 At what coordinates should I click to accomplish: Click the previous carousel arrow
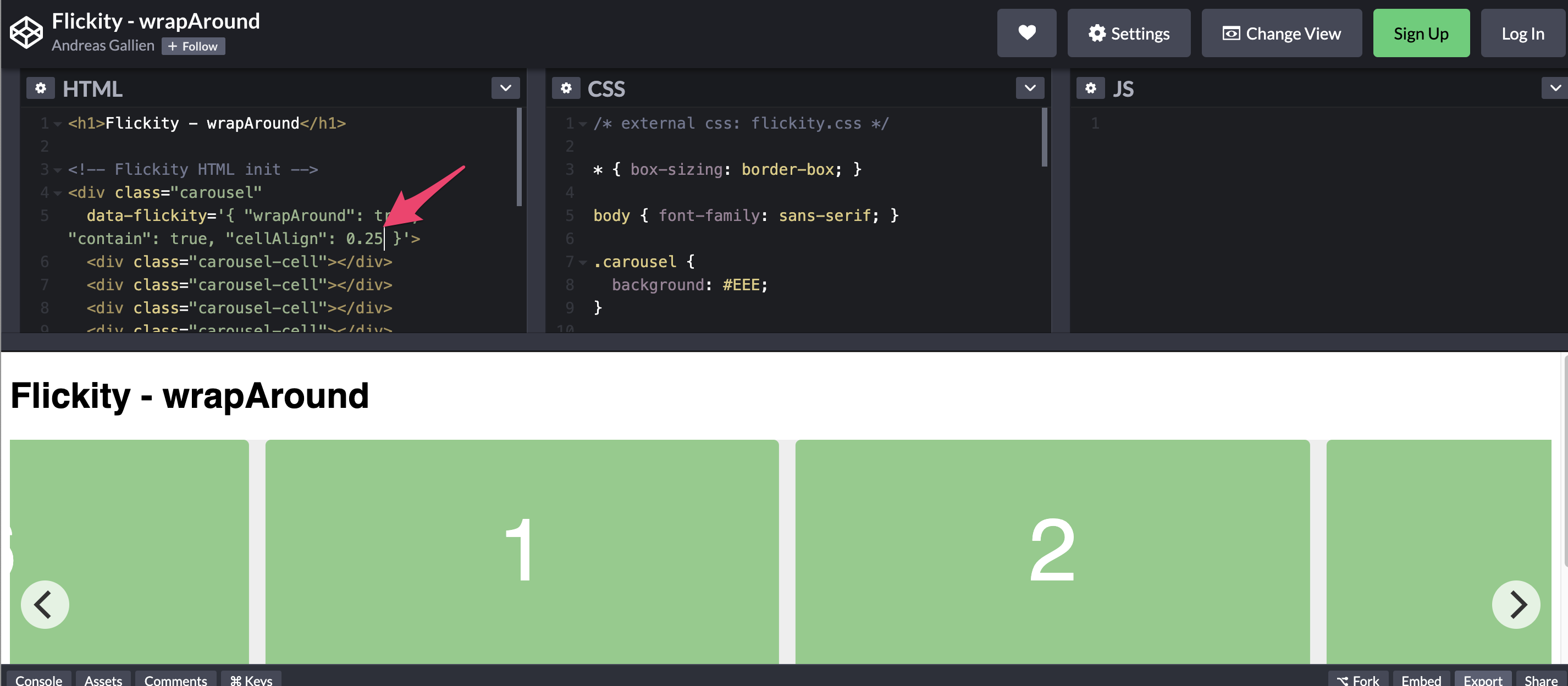coord(45,604)
